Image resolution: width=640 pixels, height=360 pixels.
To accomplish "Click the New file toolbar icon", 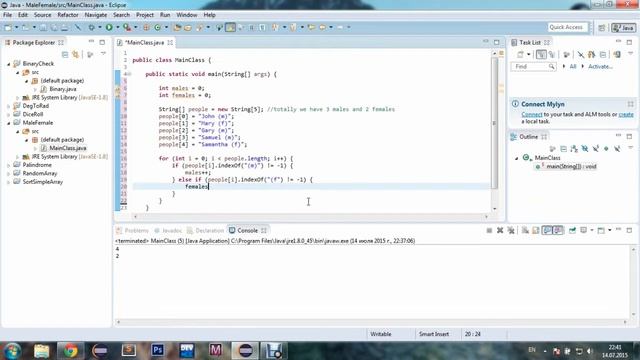I will pos(8,27).
